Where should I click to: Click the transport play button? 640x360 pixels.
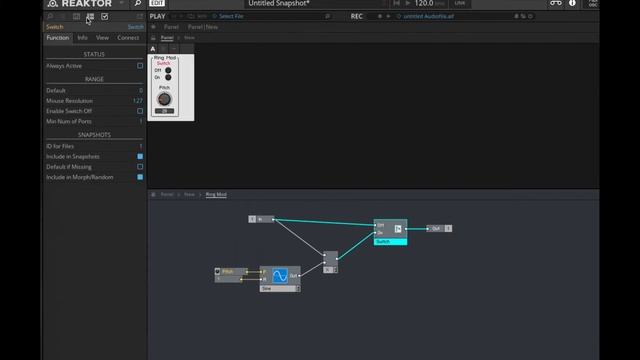(407, 3)
